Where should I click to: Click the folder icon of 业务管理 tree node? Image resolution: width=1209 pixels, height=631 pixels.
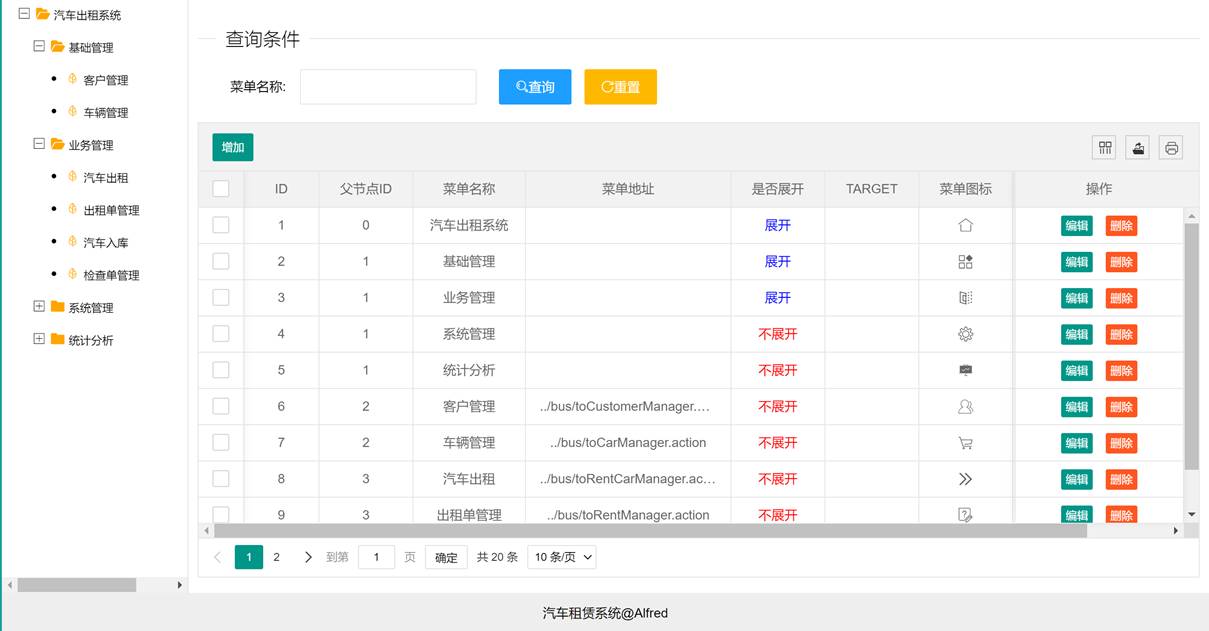click(57, 144)
